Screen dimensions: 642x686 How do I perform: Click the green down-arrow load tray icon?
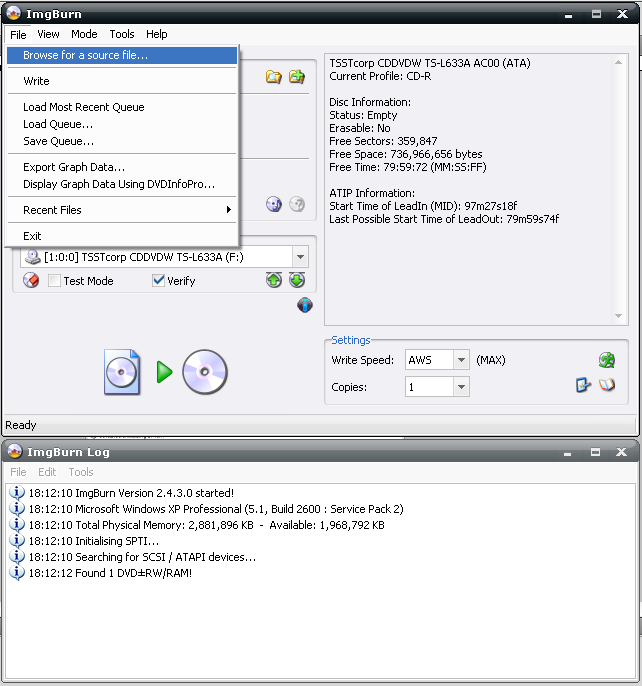(x=297, y=280)
